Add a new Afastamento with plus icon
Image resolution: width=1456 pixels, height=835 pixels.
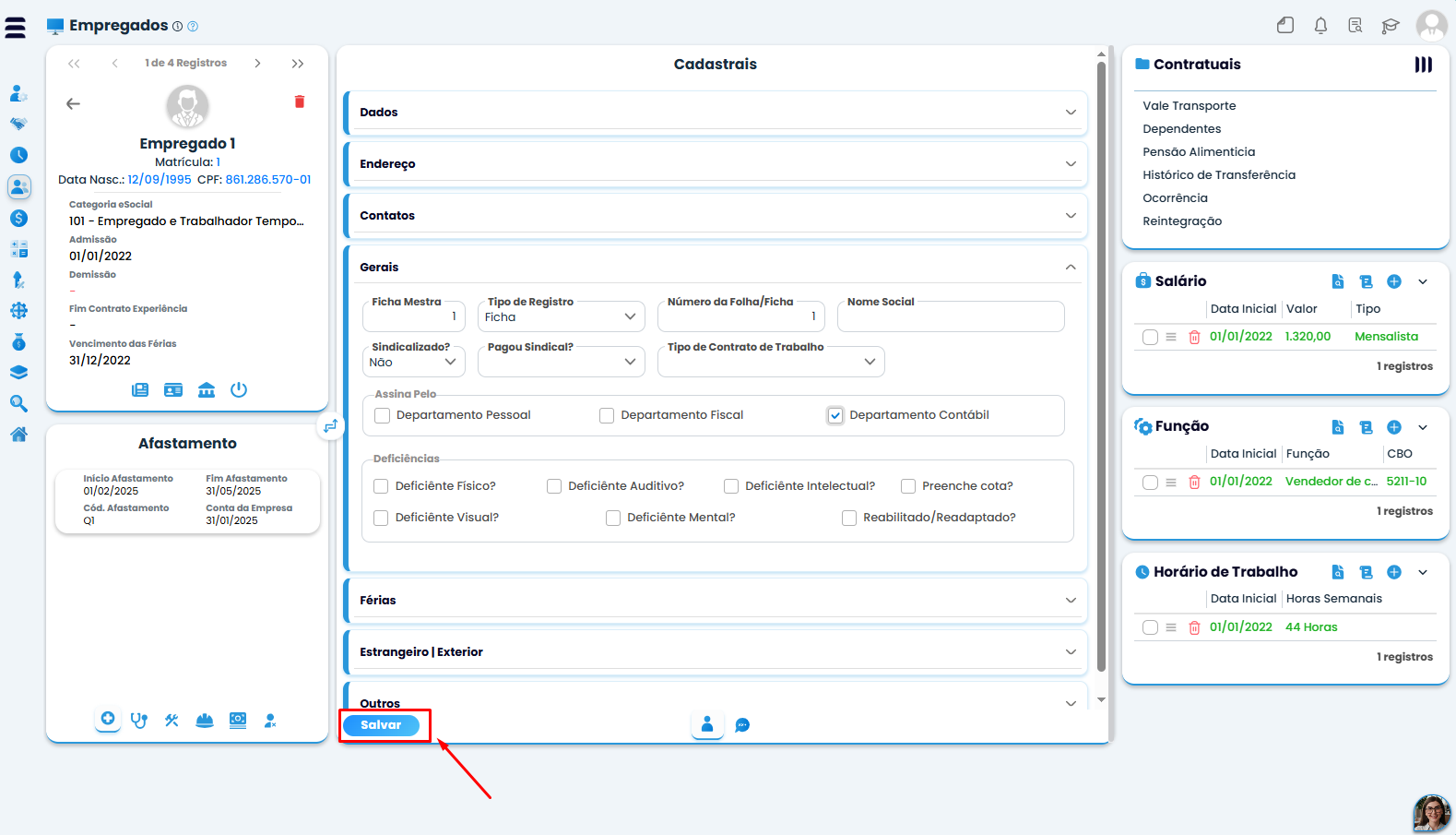[x=108, y=719]
